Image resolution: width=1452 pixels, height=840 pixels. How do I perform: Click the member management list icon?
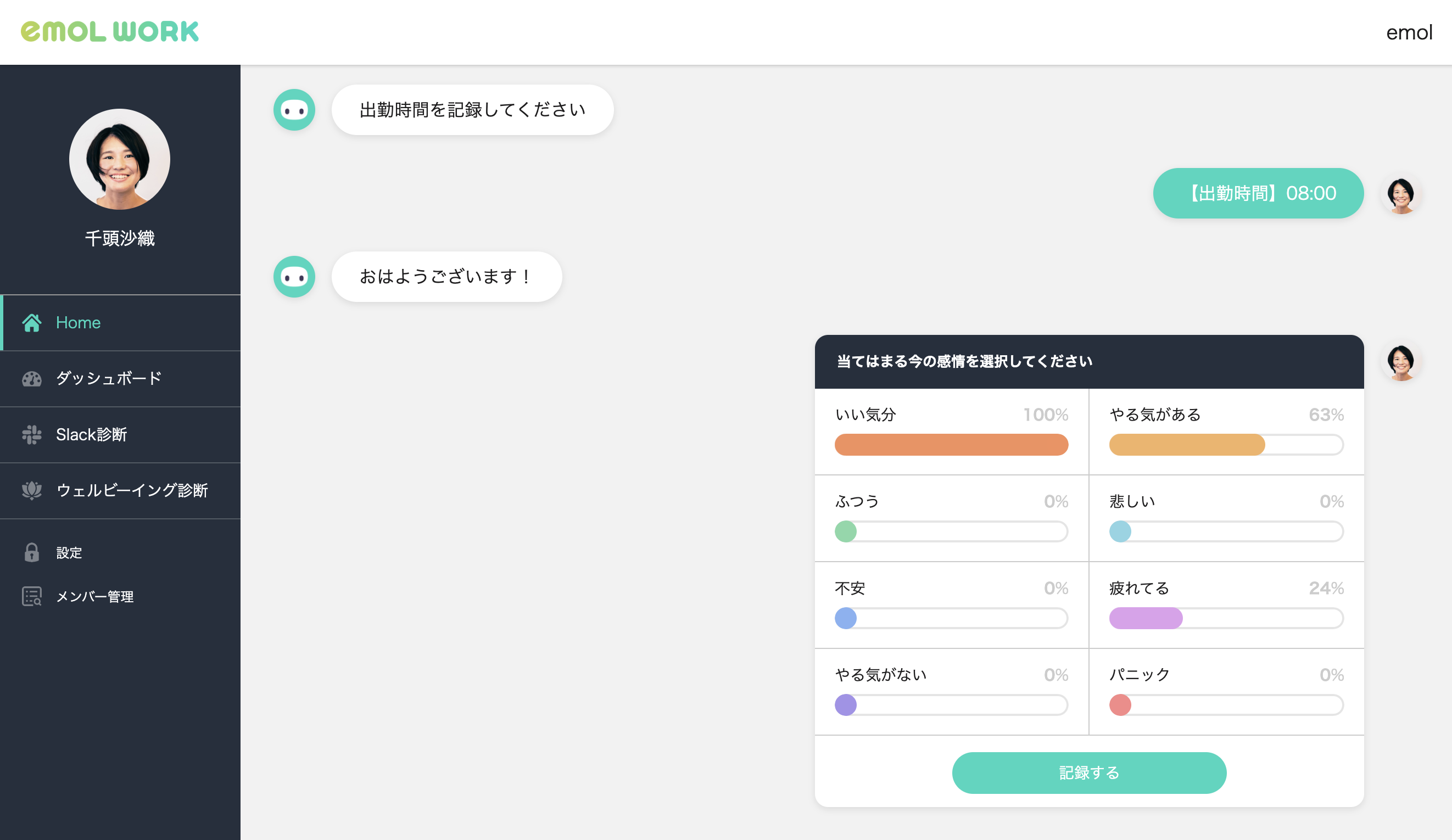click(32, 596)
